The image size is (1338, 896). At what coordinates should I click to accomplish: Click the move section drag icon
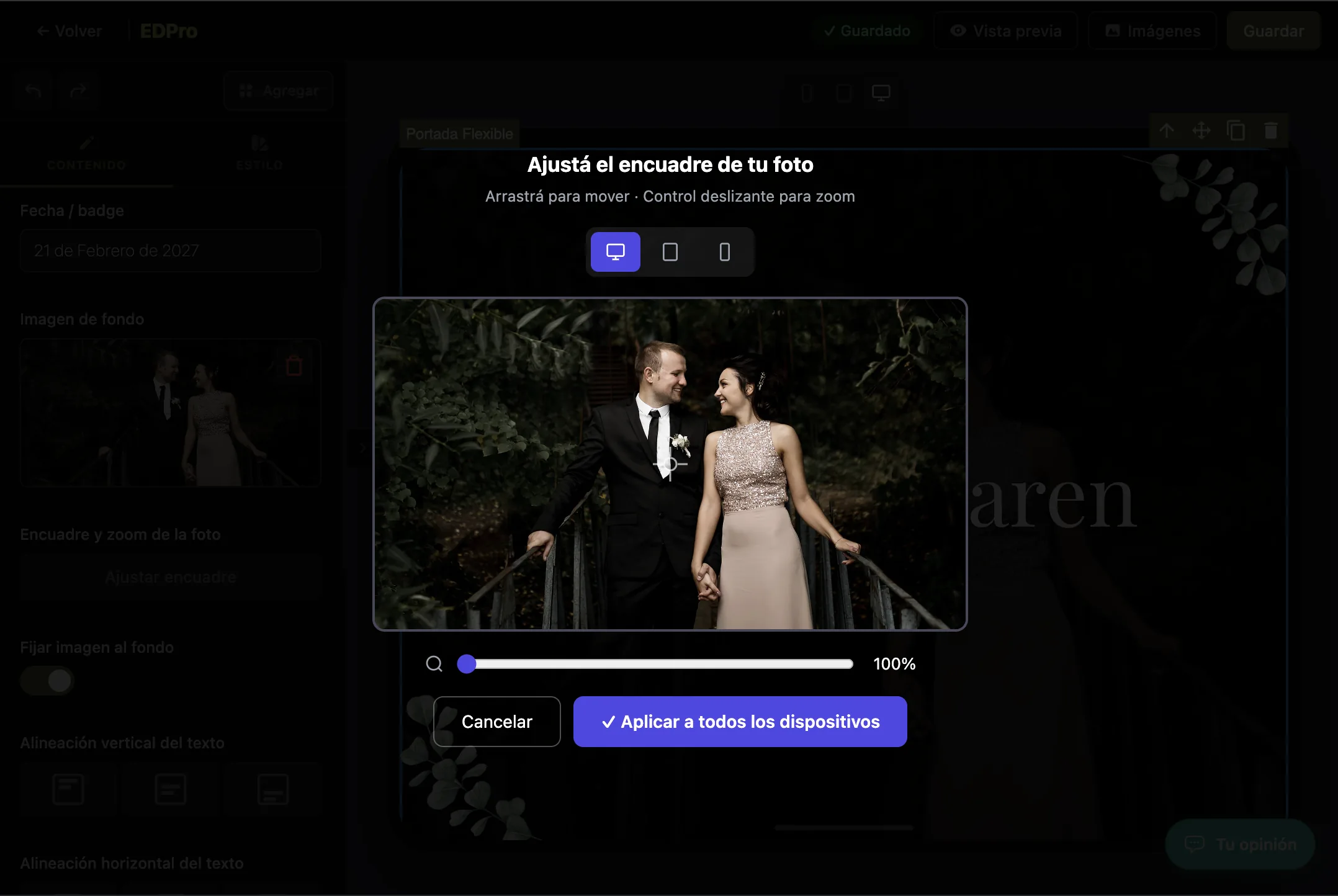1201,130
